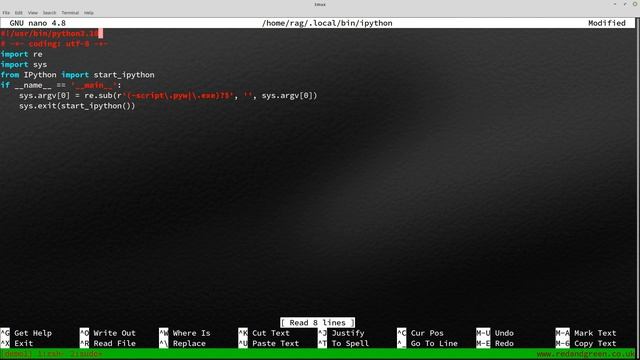The width and height of the screenshot is (640, 360).
Task: Click the 'from IPython import start_ipython' line
Action: click(x=78, y=75)
